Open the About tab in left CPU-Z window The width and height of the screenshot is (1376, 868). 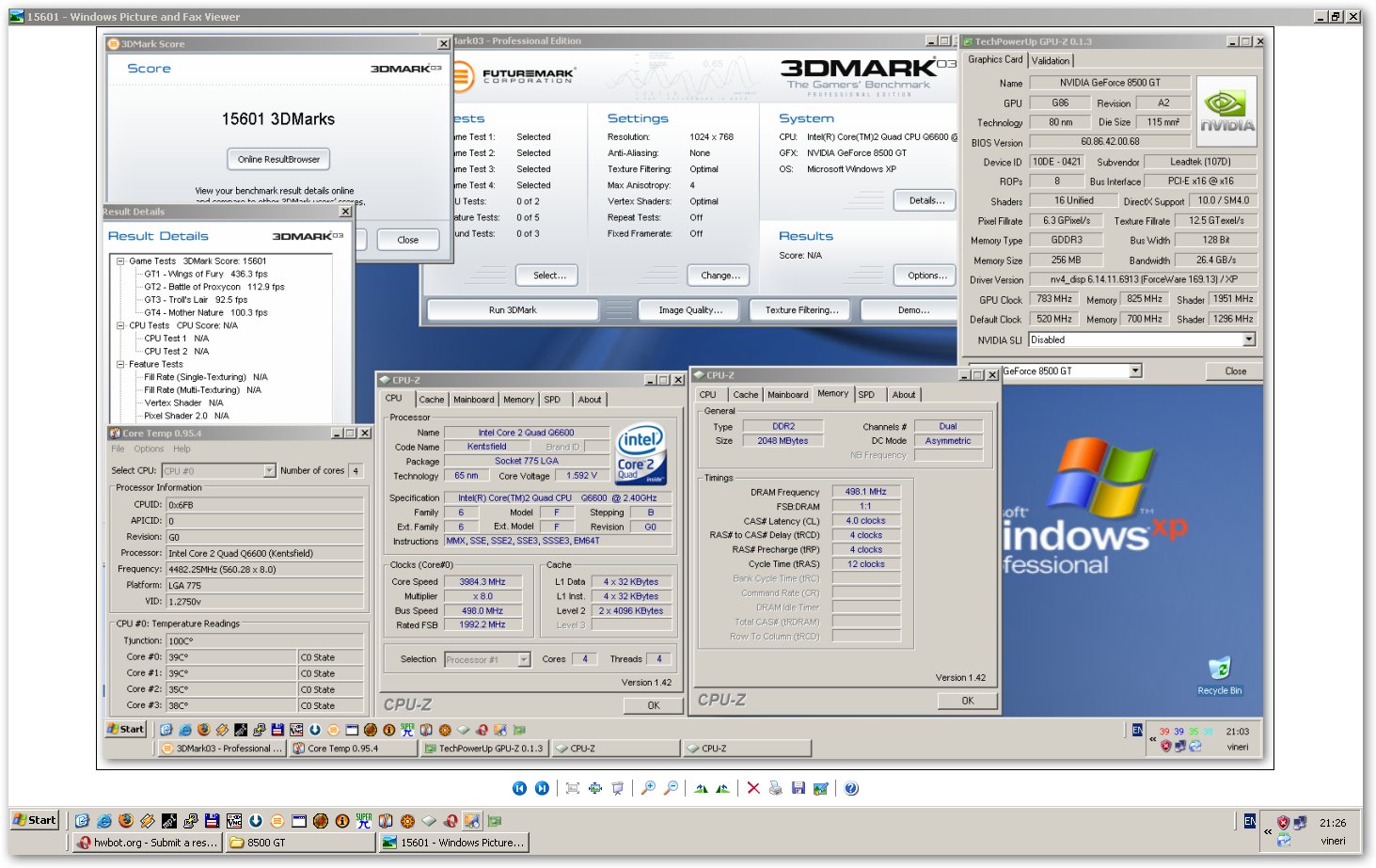point(590,400)
